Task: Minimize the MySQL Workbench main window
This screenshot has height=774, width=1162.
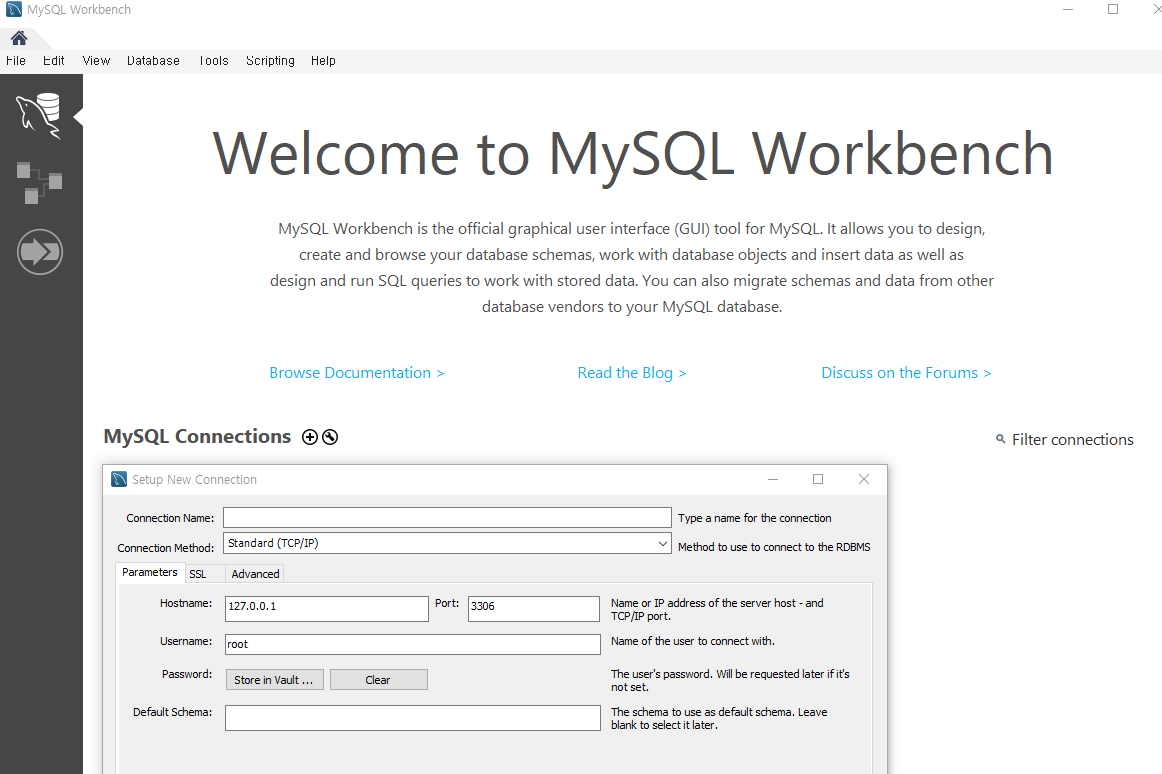Action: (1068, 10)
